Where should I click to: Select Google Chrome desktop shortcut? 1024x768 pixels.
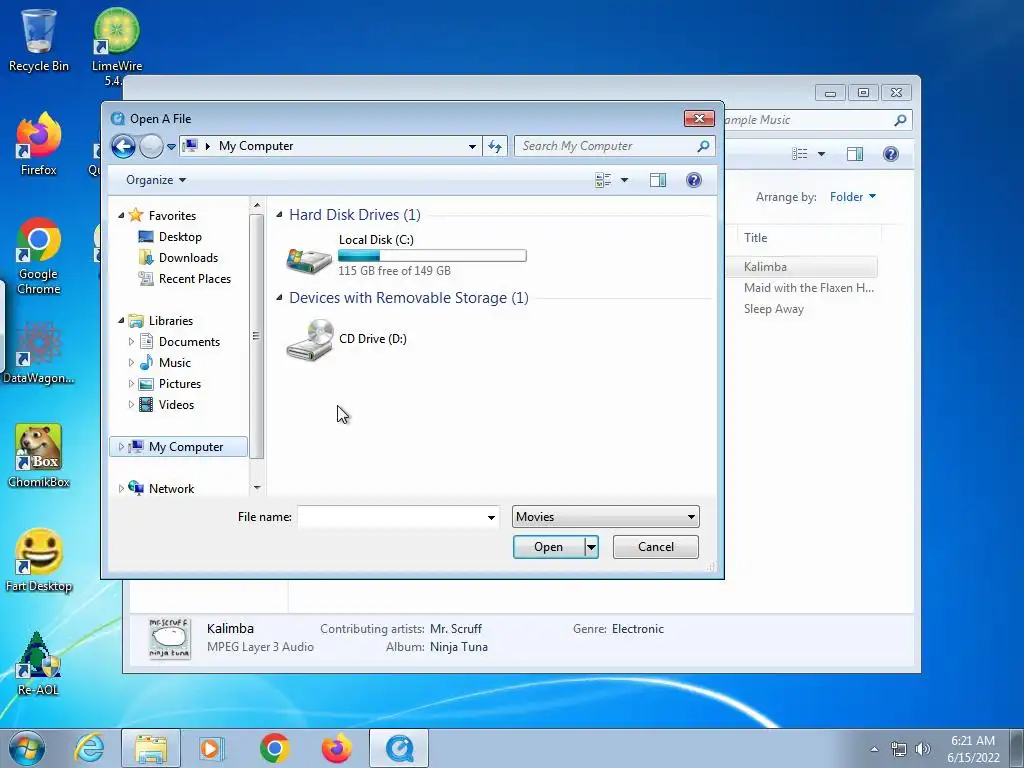(39, 256)
